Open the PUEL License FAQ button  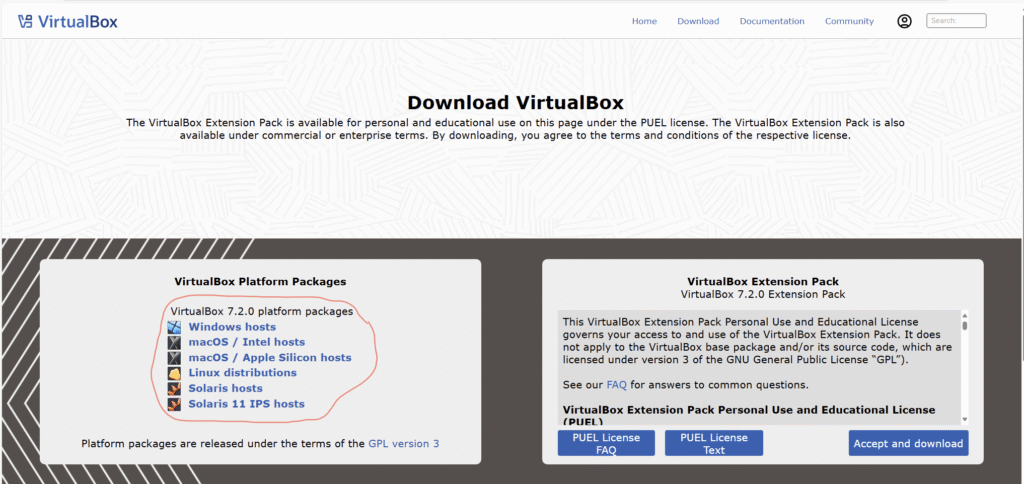coord(606,443)
